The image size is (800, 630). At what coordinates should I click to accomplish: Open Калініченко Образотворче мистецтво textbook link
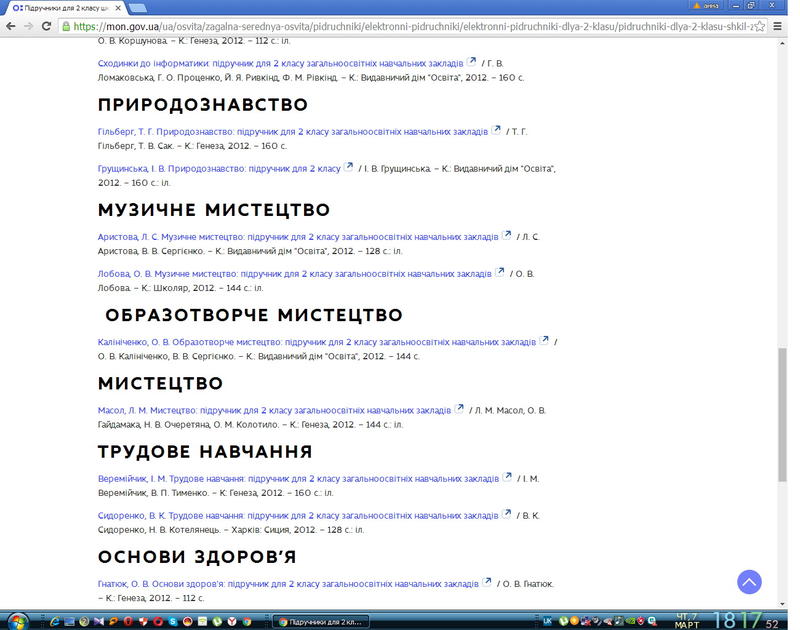(317, 342)
